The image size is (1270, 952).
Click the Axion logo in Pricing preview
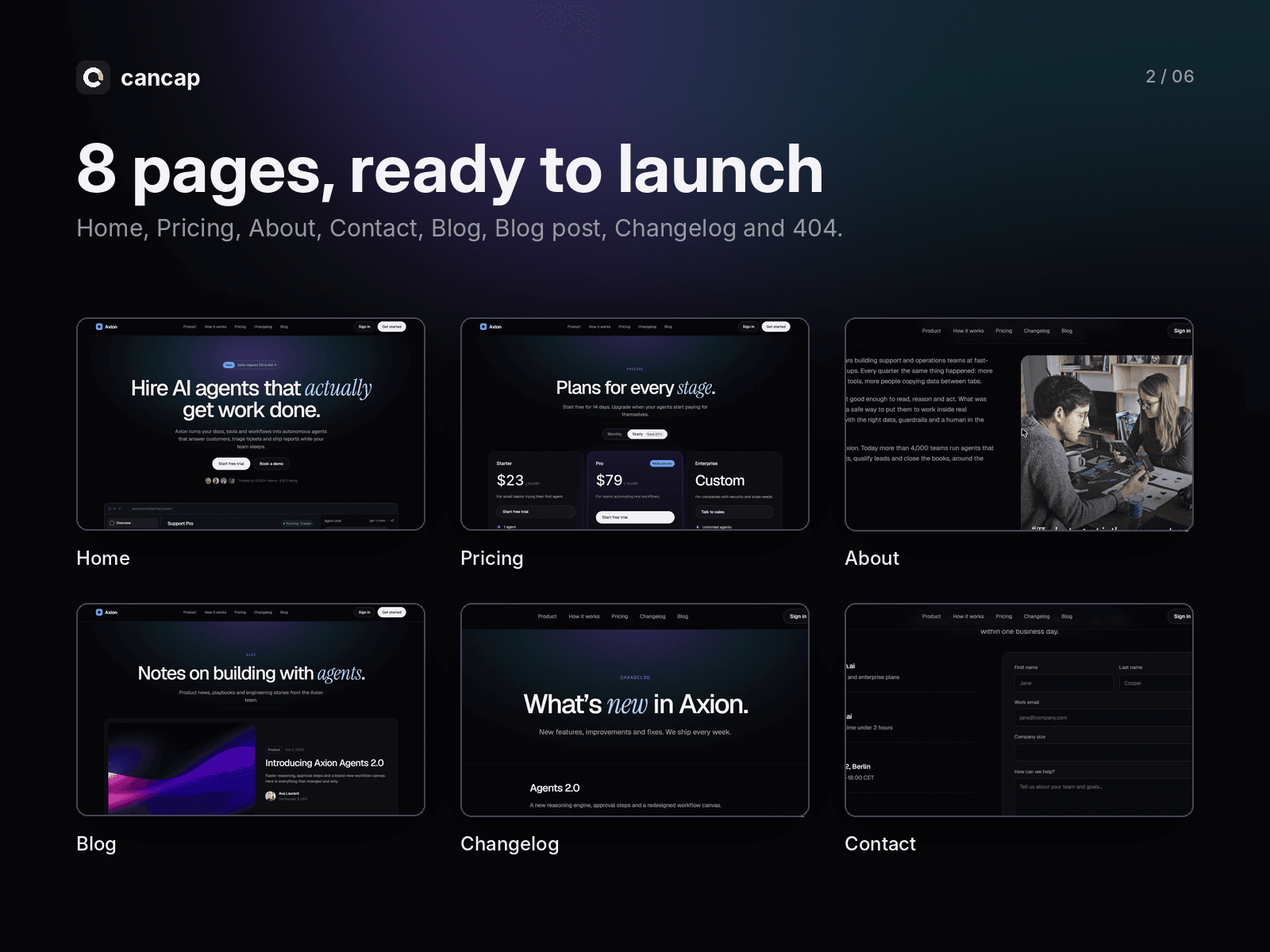[x=491, y=327]
